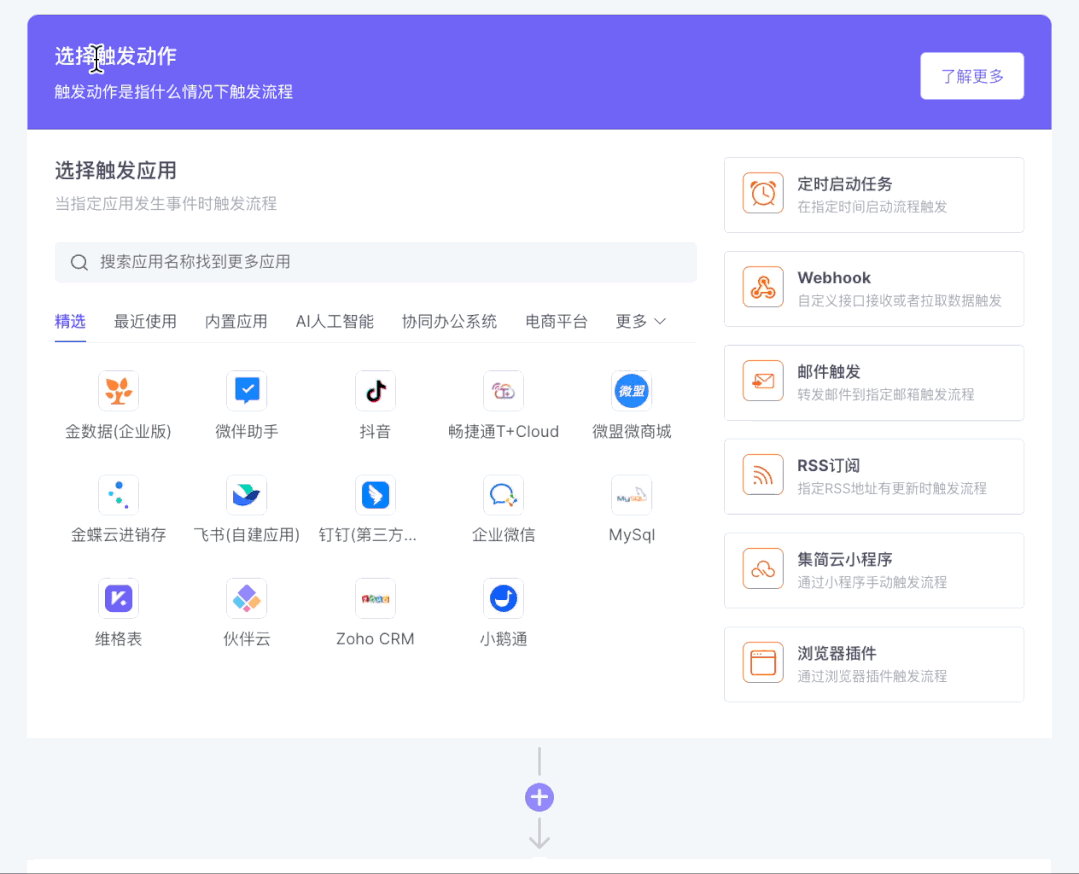Select the 畅捷通T+Cloud app icon

pyautogui.click(x=503, y=391)
